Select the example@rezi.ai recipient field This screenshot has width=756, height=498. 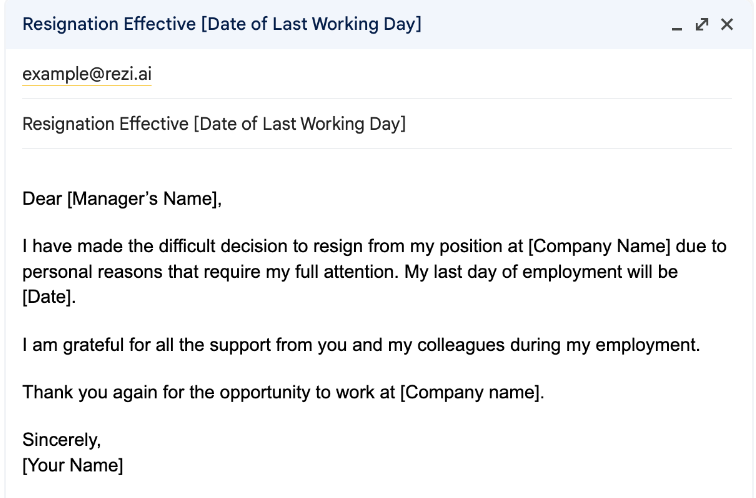click(87, 74)
